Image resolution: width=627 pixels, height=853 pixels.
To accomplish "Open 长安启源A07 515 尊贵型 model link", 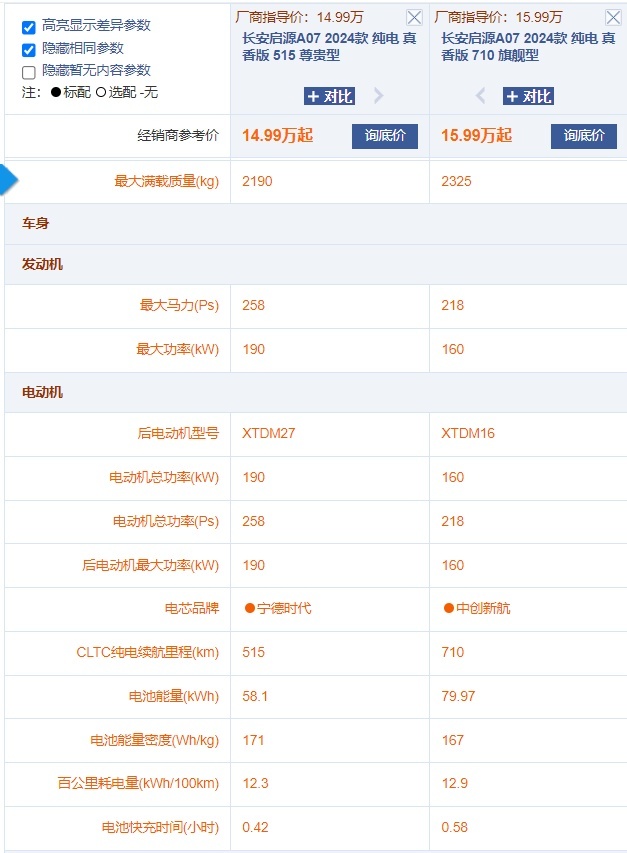I will point(329,47).
